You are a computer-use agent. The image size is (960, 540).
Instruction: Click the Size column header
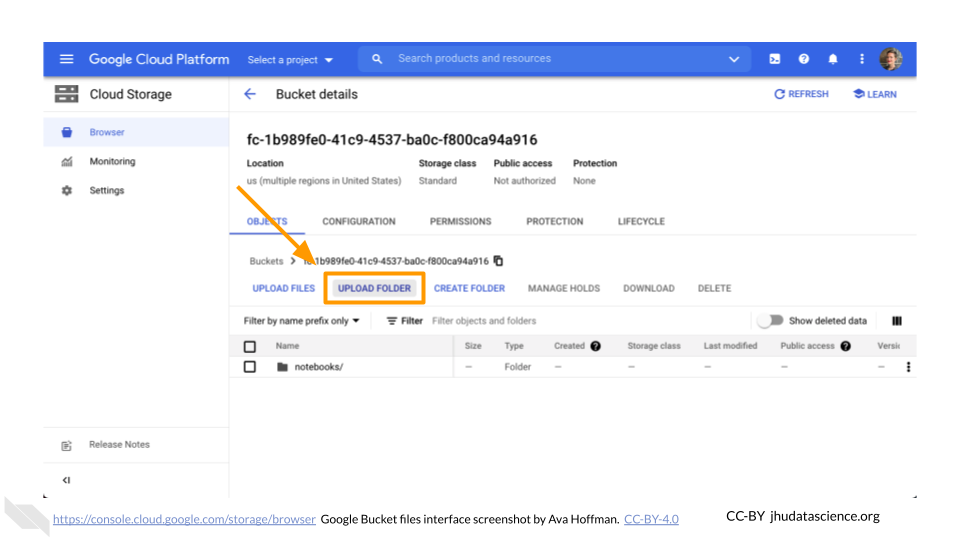(x=473, y=346)
